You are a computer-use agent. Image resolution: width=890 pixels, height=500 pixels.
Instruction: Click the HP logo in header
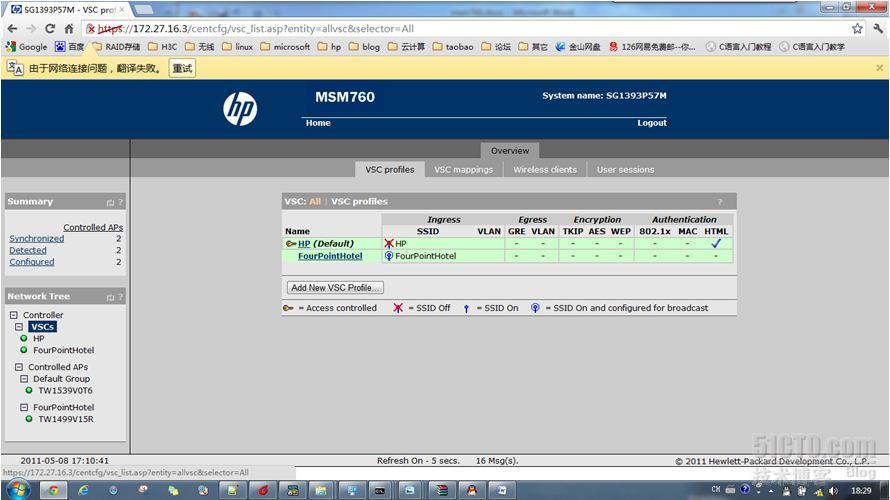(x=240, y=108)
